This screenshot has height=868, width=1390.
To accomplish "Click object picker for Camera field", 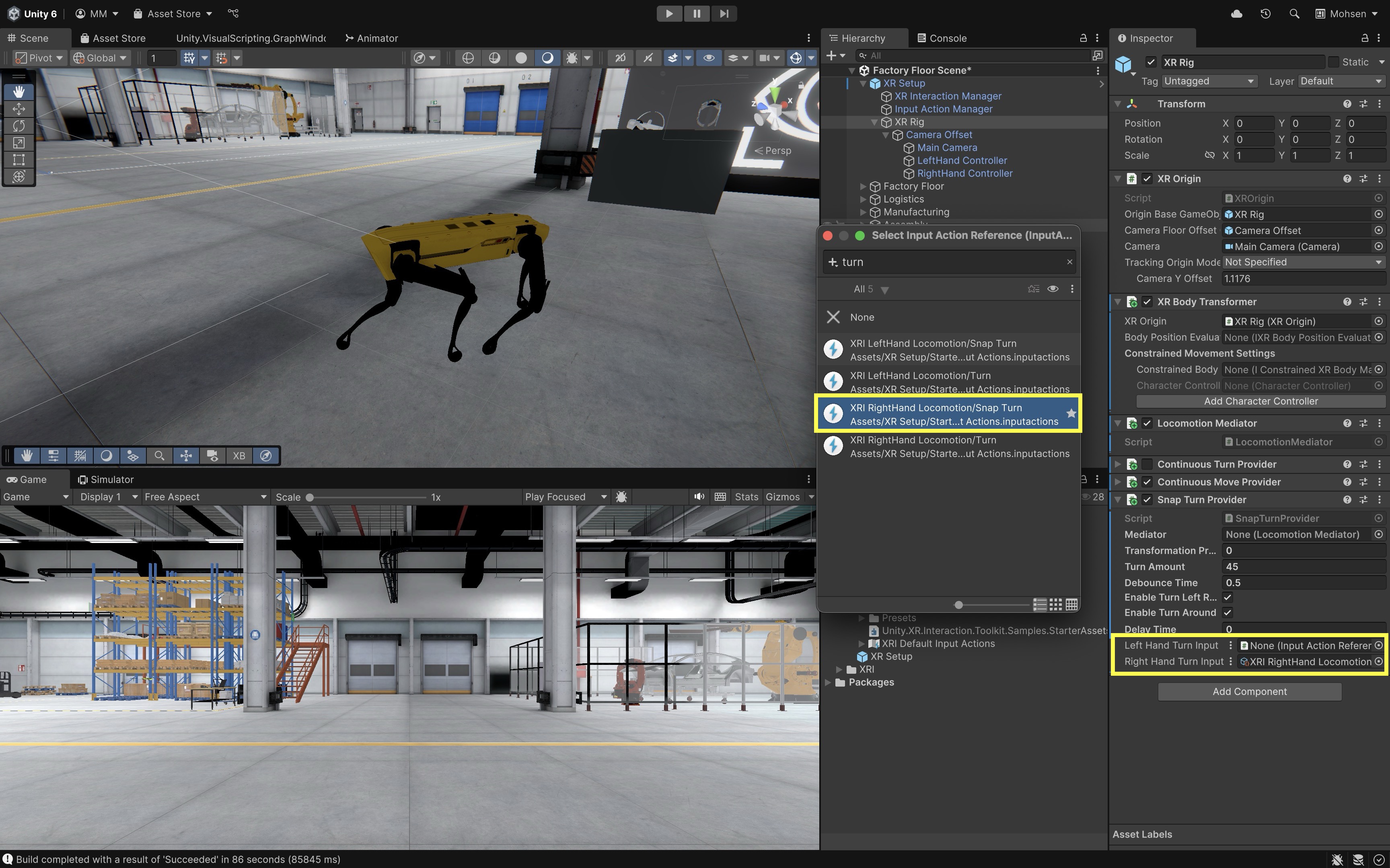I will [1378, 246].
